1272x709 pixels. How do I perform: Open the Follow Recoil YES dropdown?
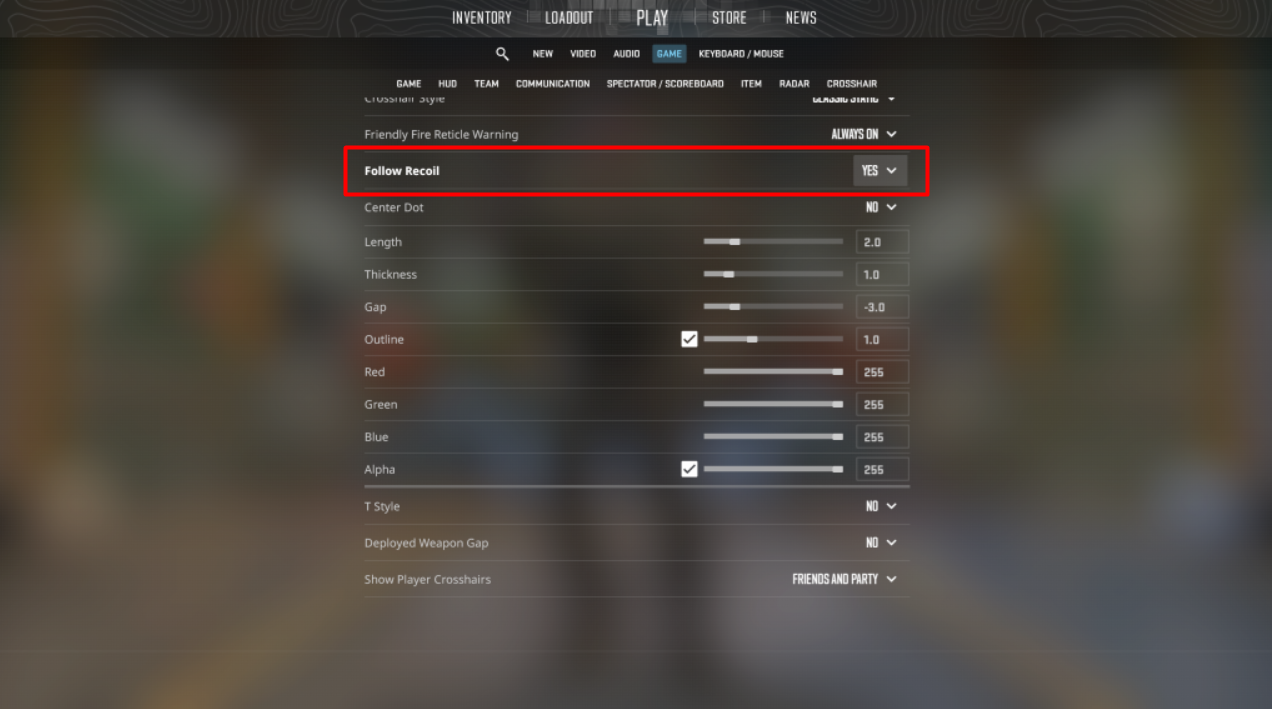pyautogui.click(x=880, y=171)
